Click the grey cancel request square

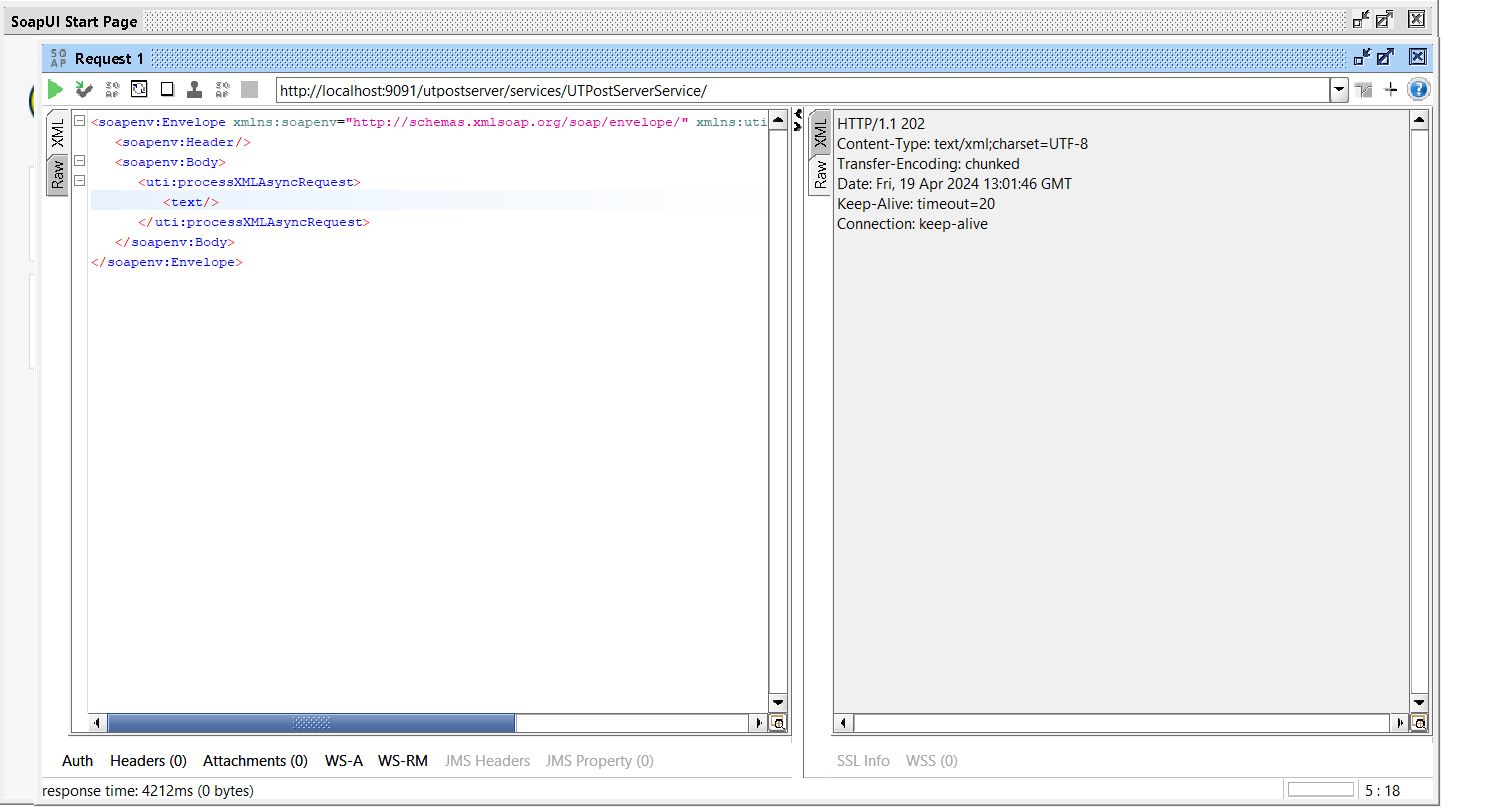(x=249, y=90)
